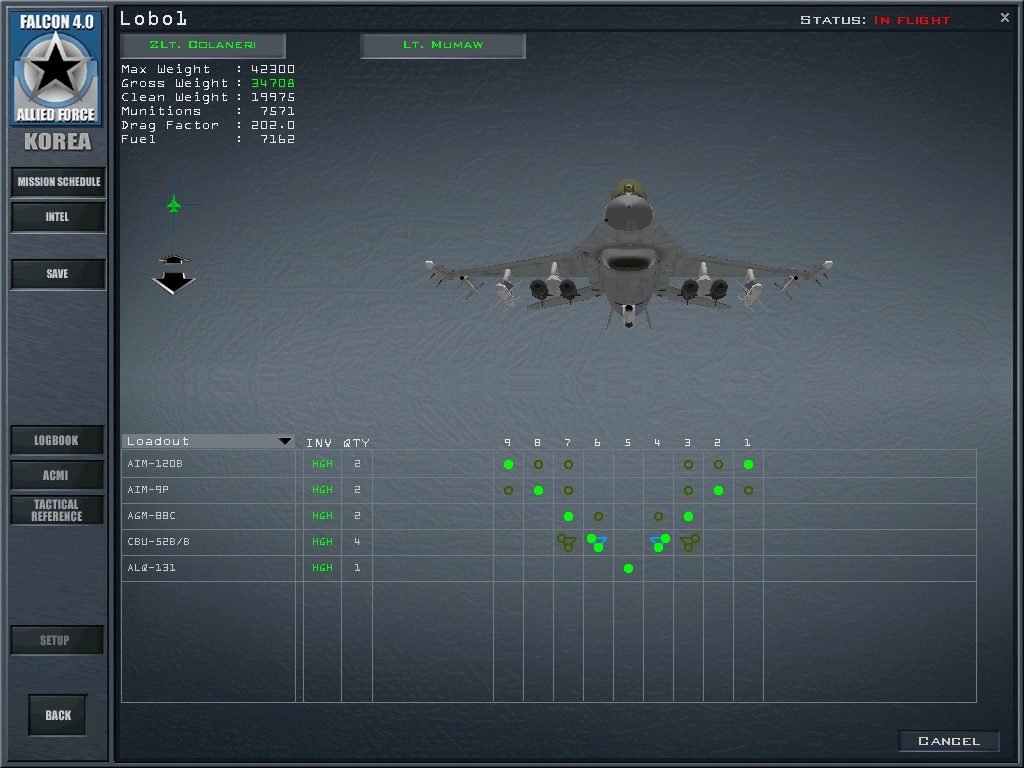Select the AGM-88C weapon row name
Image resolution: width=1024 pixels, height=768 pixels.
pyautogui.click(x=151, y=516)
